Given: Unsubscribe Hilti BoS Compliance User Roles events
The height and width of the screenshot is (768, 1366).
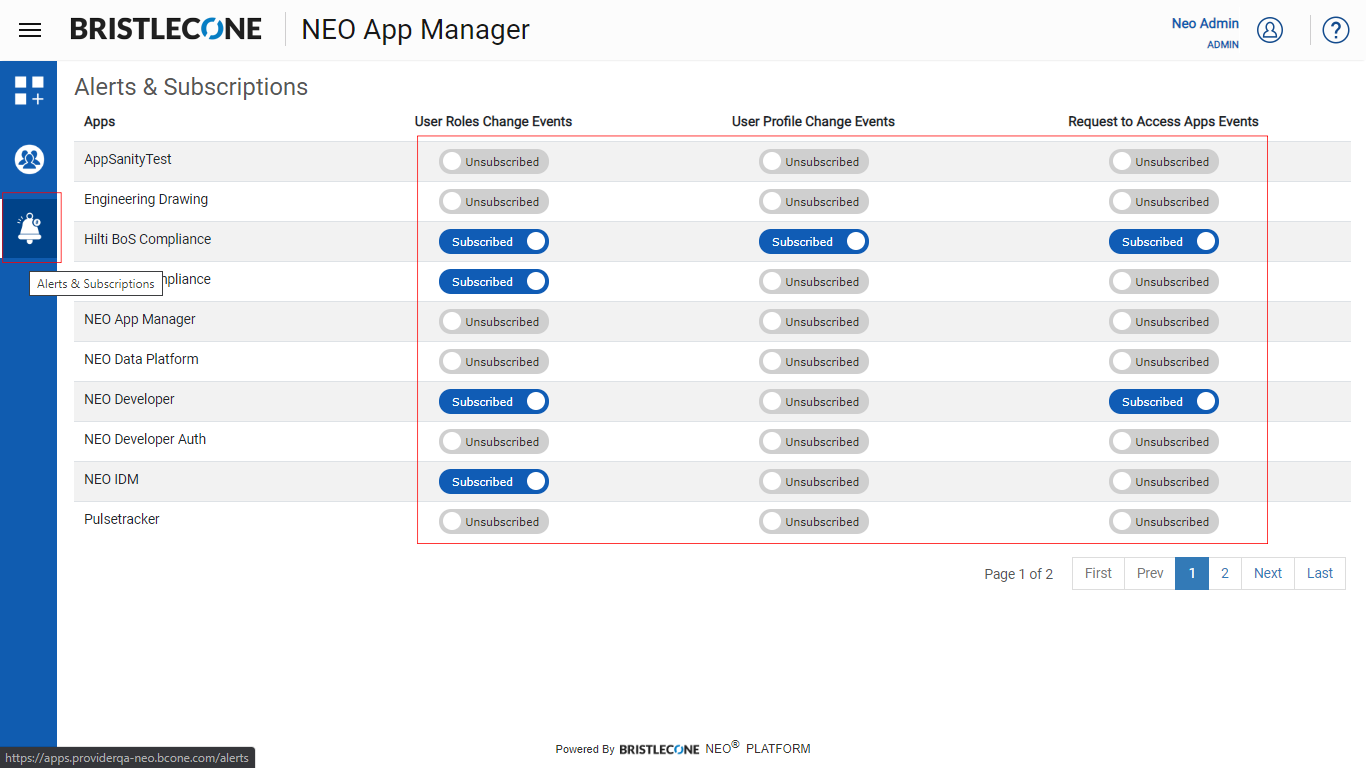Looking at the screenshot, I should pyautogui.click(x=494, y=242).
